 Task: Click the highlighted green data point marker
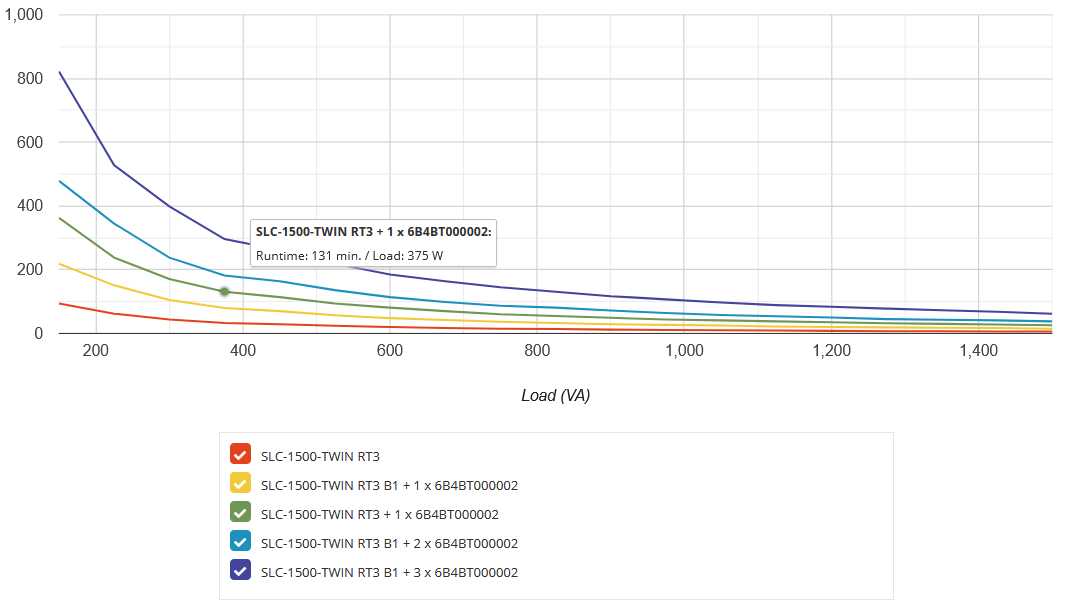(224, 292)
